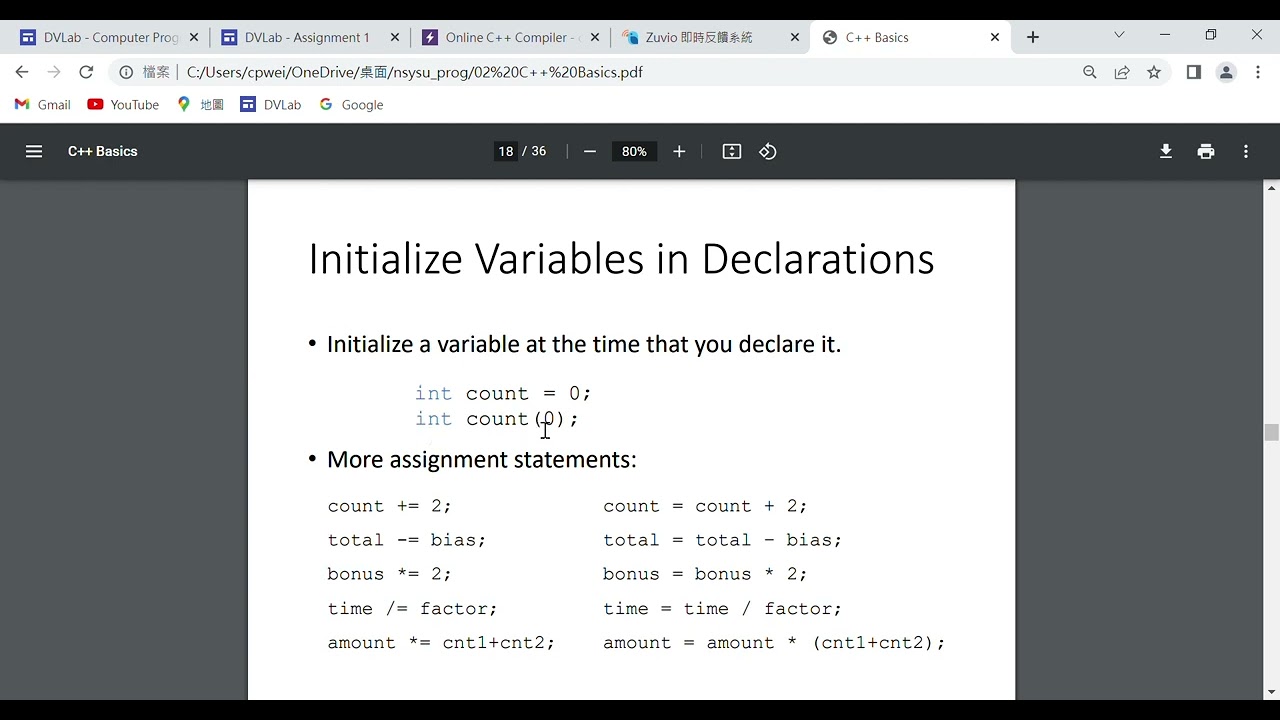The height and width of the screenshot is (720, 1280).
Task: Click the vertical scrollbar thumb
Action: (x=1272, y=432)
